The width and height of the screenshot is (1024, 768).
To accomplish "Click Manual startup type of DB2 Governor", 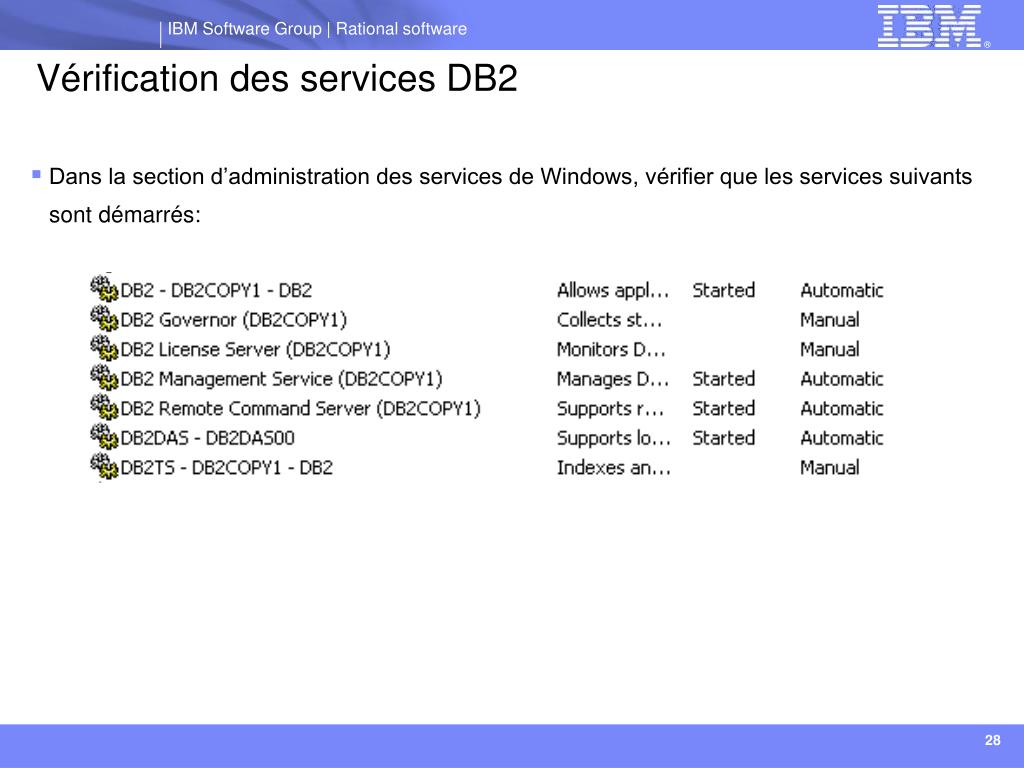I will point(830,320).
